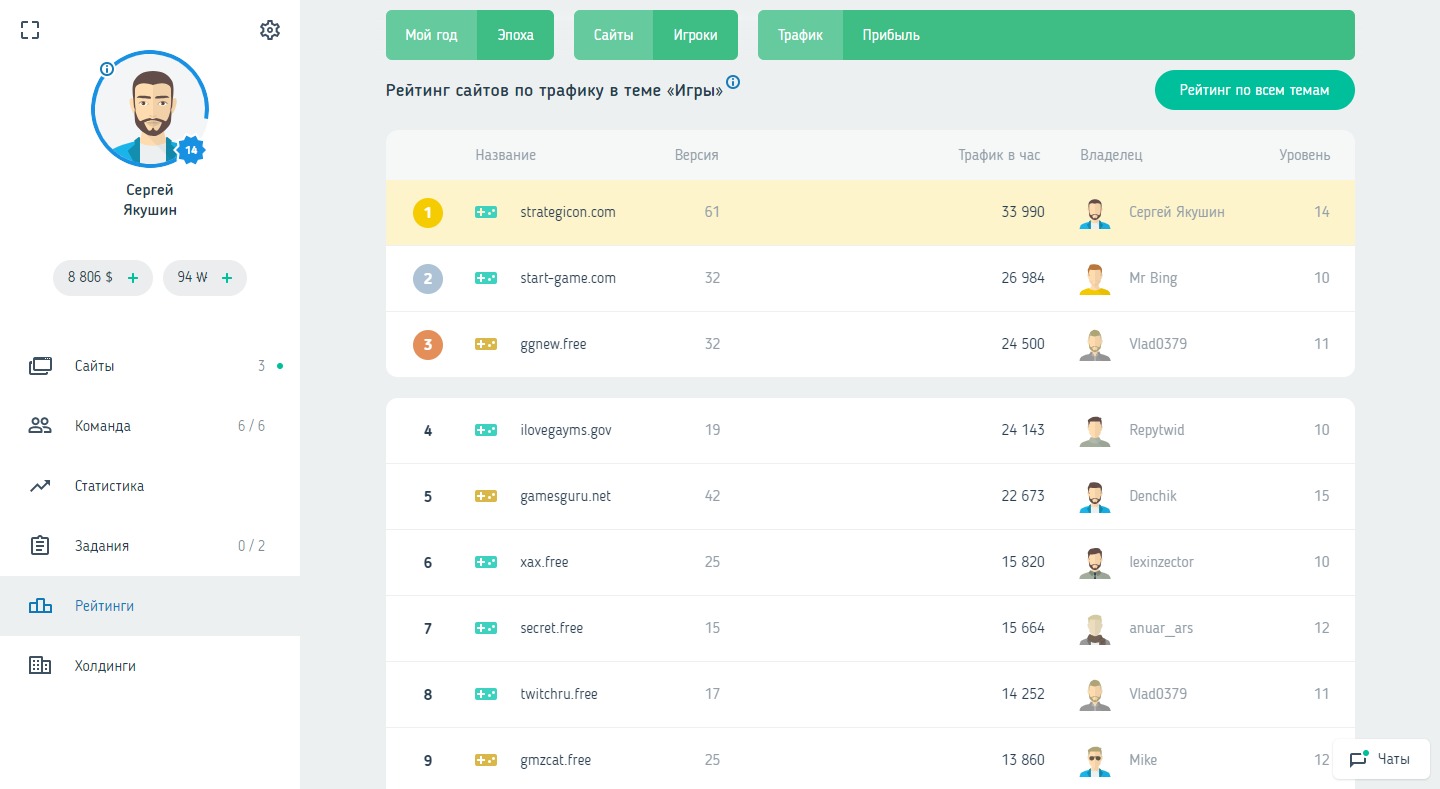The width and height of the screenshot is (1440, 789).
Task: Open the Чаты chat button
Action: (1381, 759)
